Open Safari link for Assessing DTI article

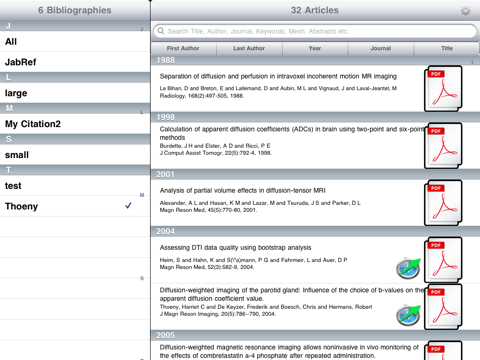(408, 268)
